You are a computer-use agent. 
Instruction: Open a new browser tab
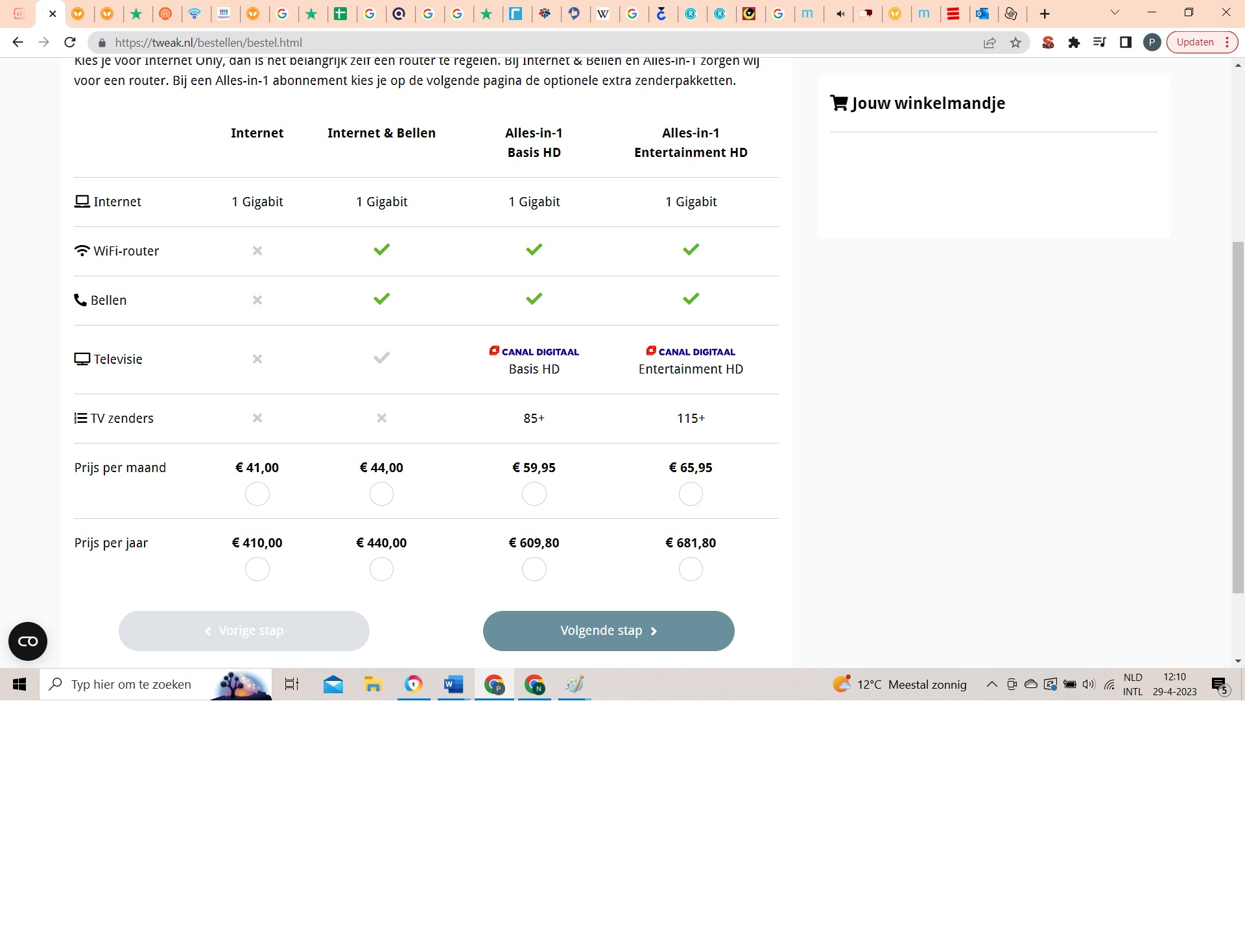pyautogui.click(x=1045, y=14)
